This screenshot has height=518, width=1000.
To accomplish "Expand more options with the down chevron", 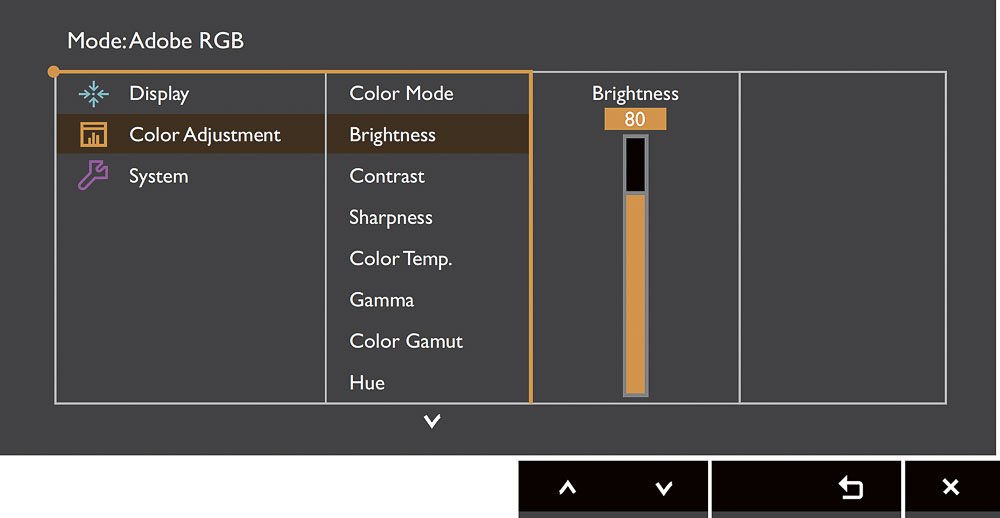I will coord(432,420).
